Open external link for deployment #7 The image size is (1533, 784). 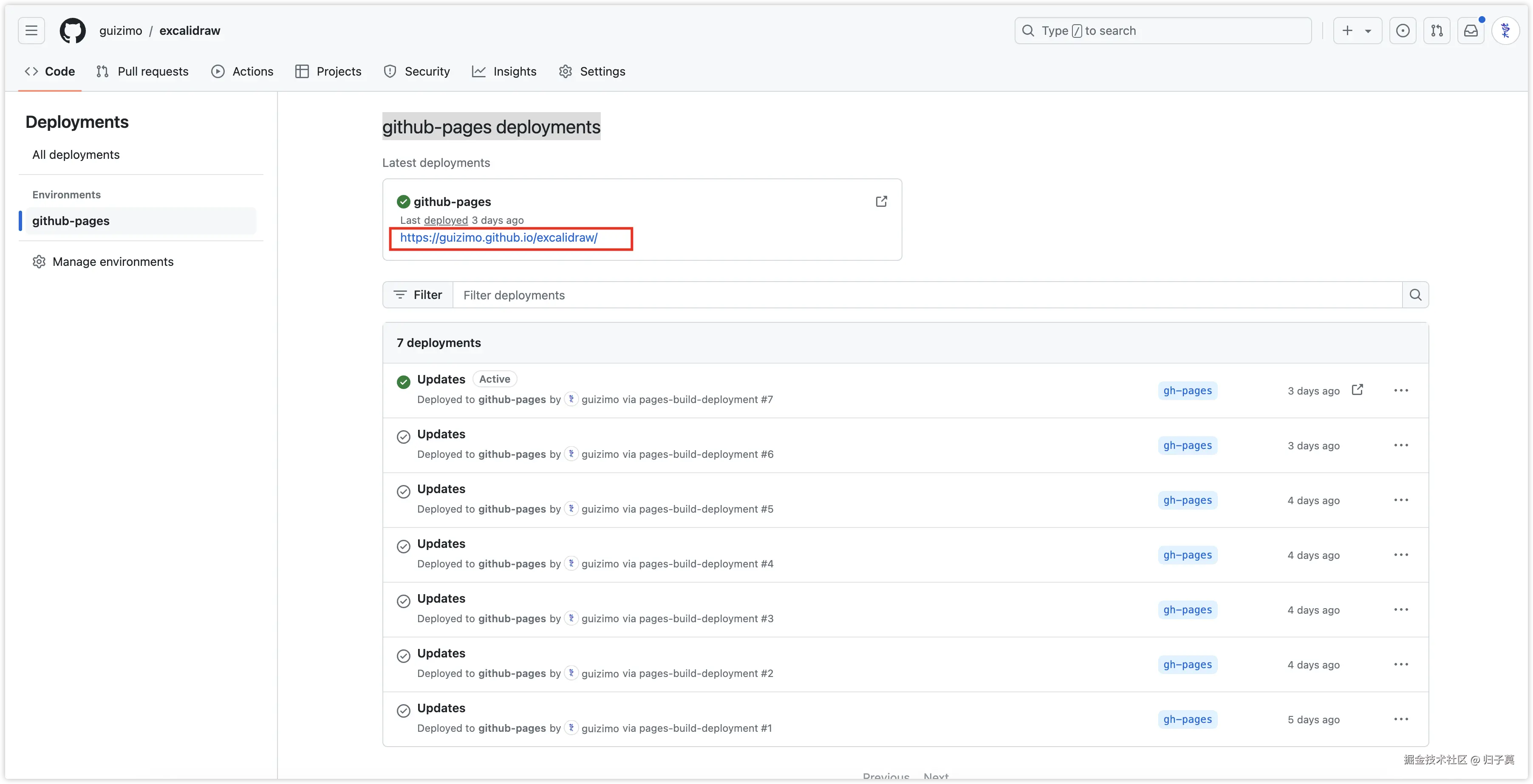pyautogui.click(x=1358, y=389)
